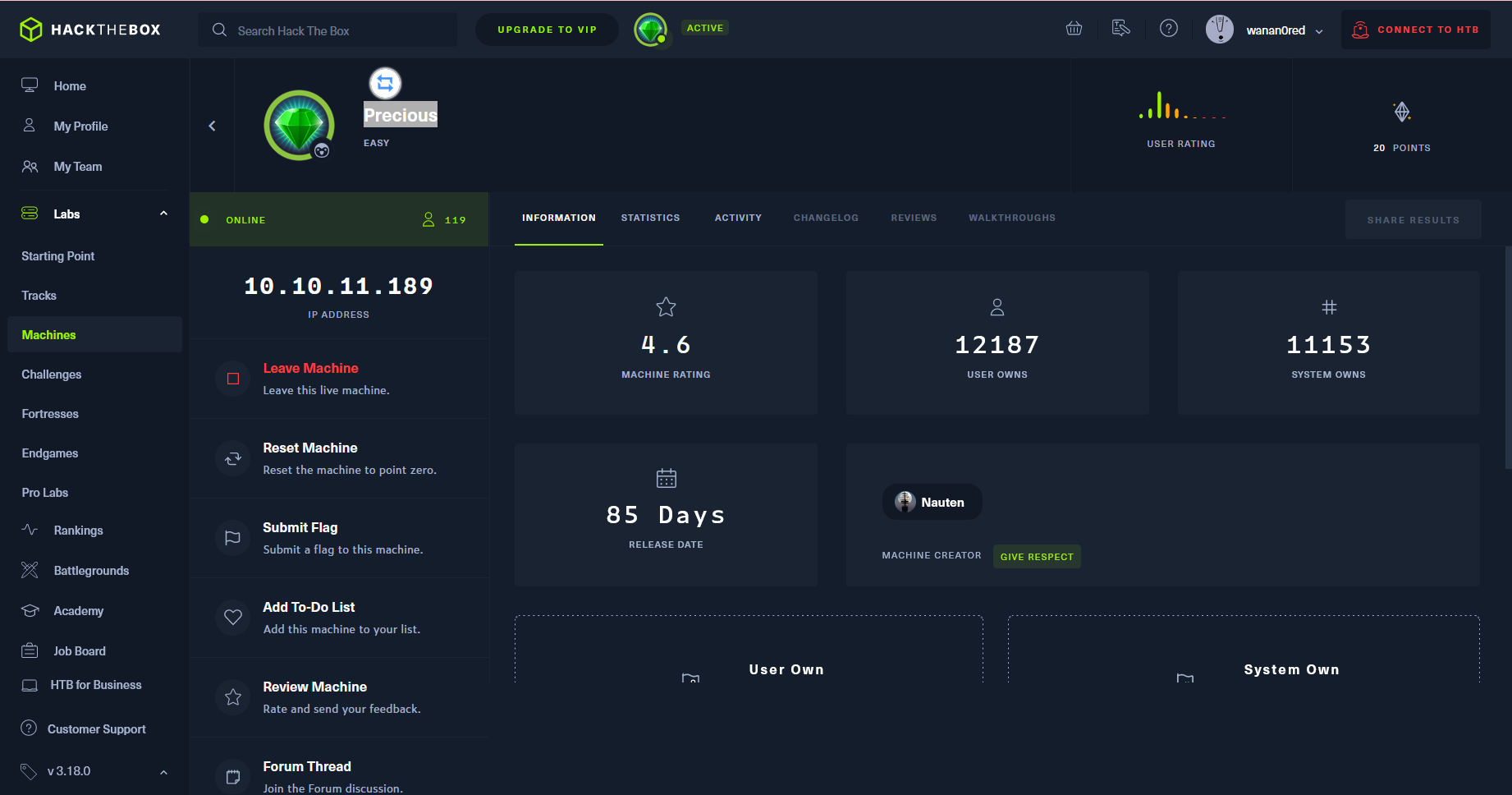Click the Job Board briefcase icon
The image size is (1512, 795).
pyautogui.click(x=30, y=650)
